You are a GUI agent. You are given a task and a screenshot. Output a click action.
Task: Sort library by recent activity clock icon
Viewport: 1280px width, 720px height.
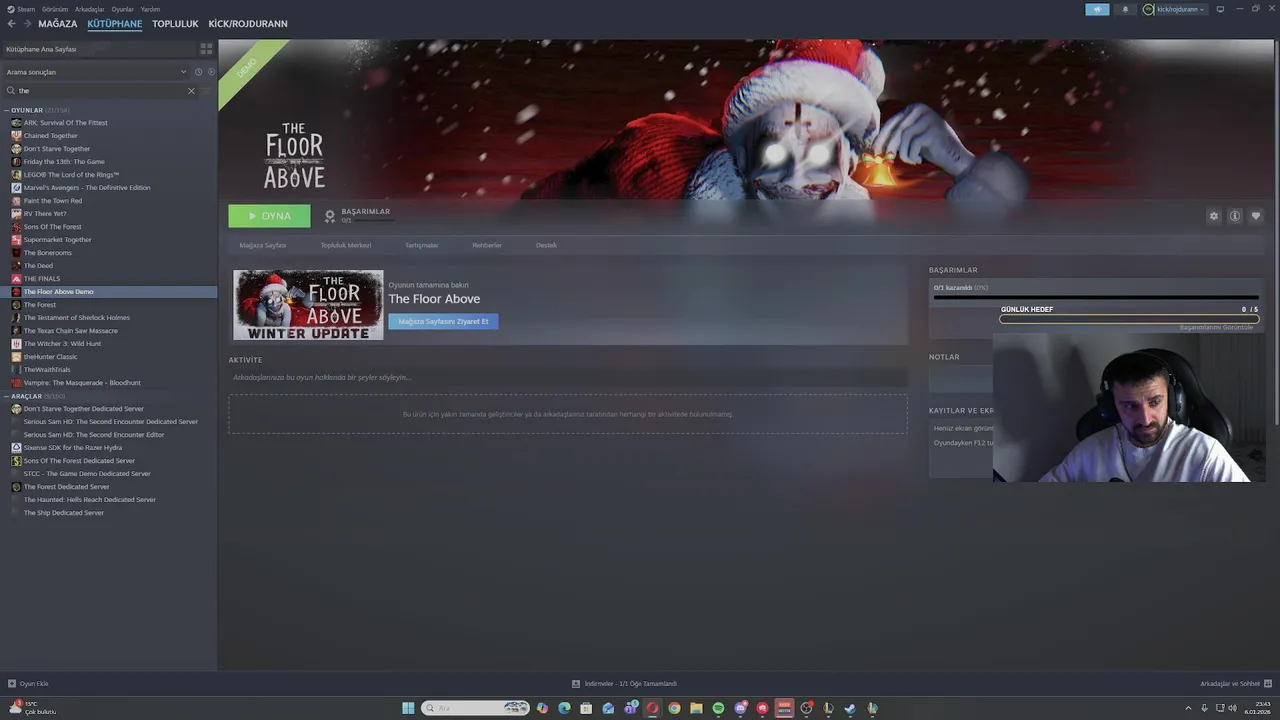[198, 72]
